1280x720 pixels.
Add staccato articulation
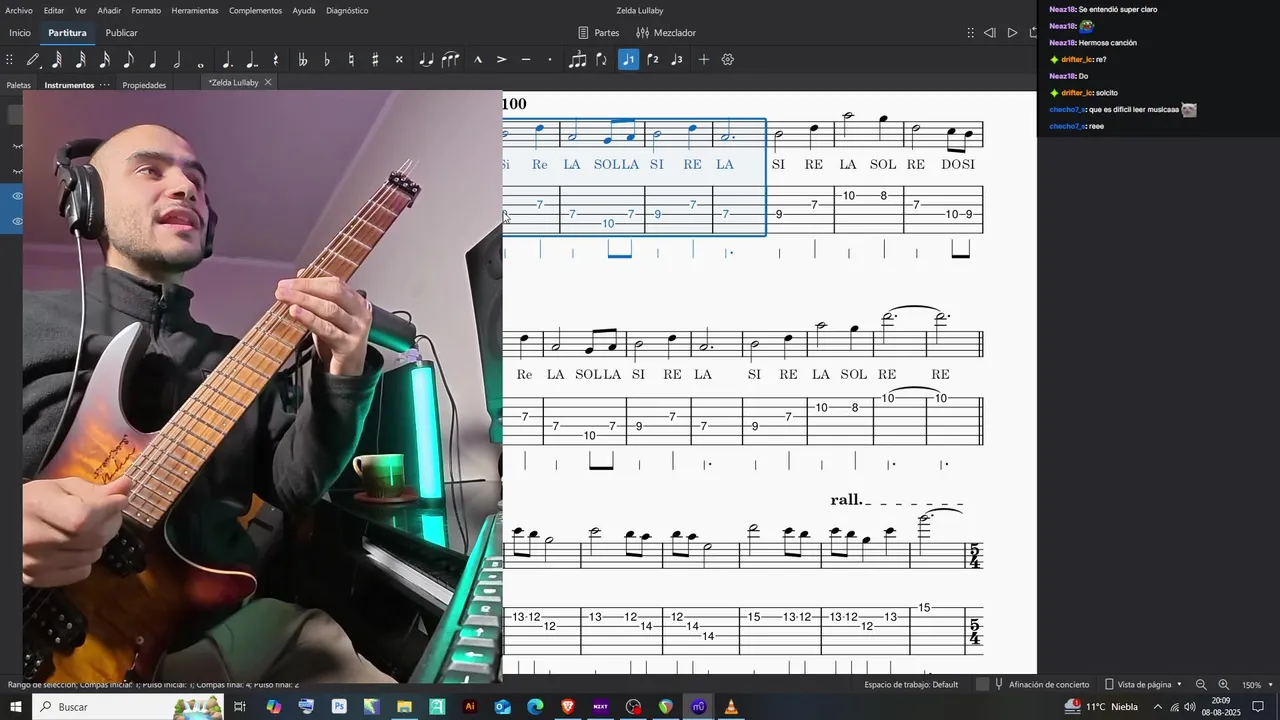coord(550,60)
